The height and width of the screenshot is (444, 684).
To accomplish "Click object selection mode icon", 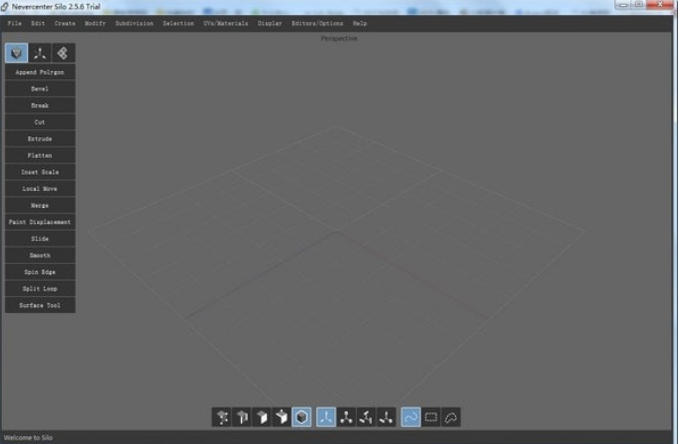I will click(x=281, y=417).
